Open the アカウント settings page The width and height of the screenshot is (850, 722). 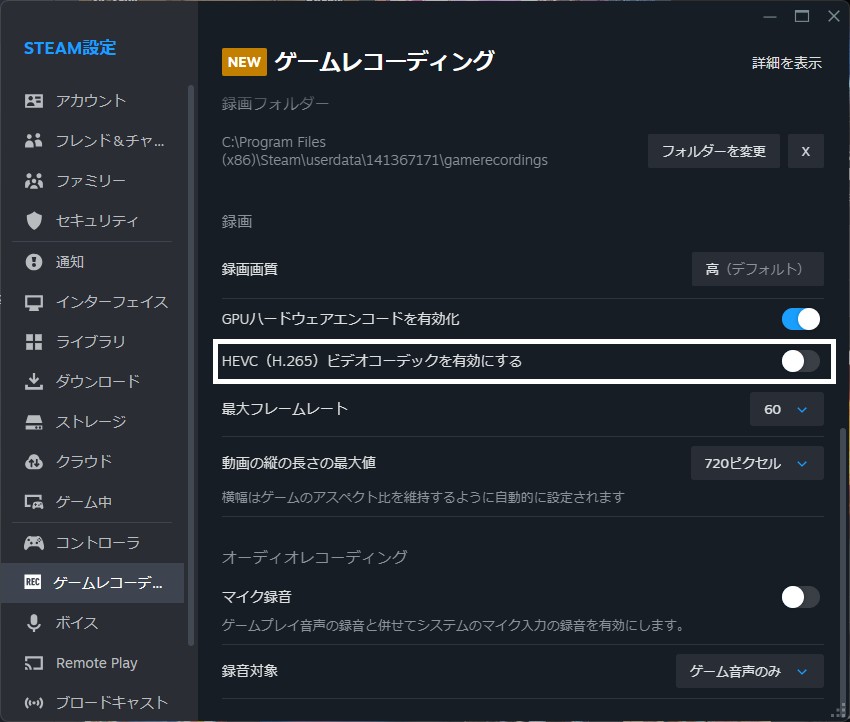coord(92,101)
